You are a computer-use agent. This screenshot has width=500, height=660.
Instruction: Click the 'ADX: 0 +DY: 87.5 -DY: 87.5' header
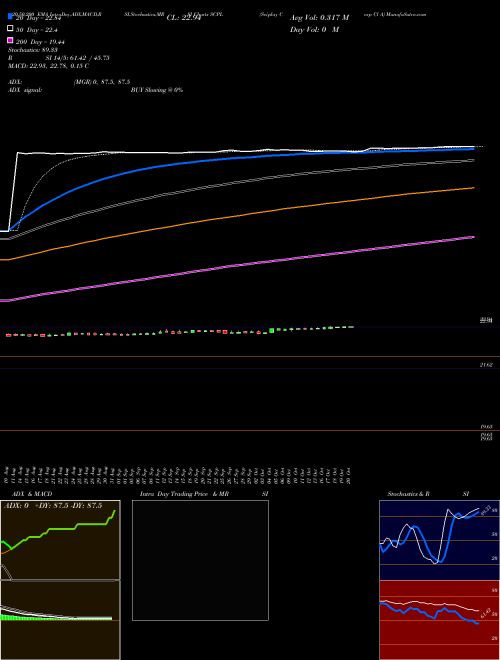pos(53,506)
